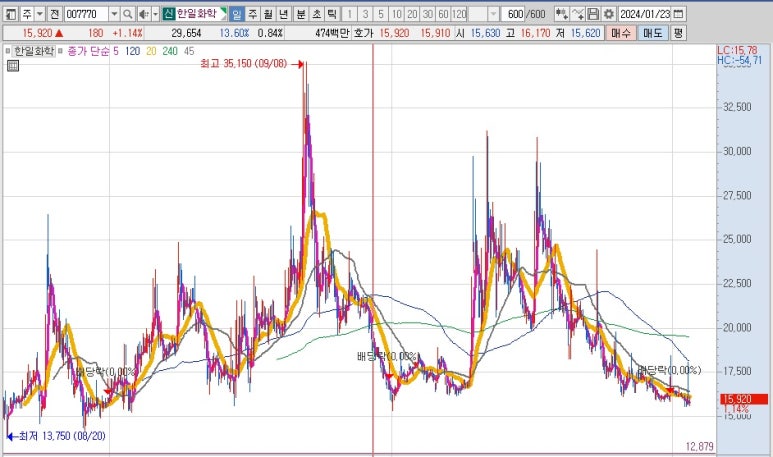Select the 주 weekly chart period
773x457 pixels.
pos(252,14)
